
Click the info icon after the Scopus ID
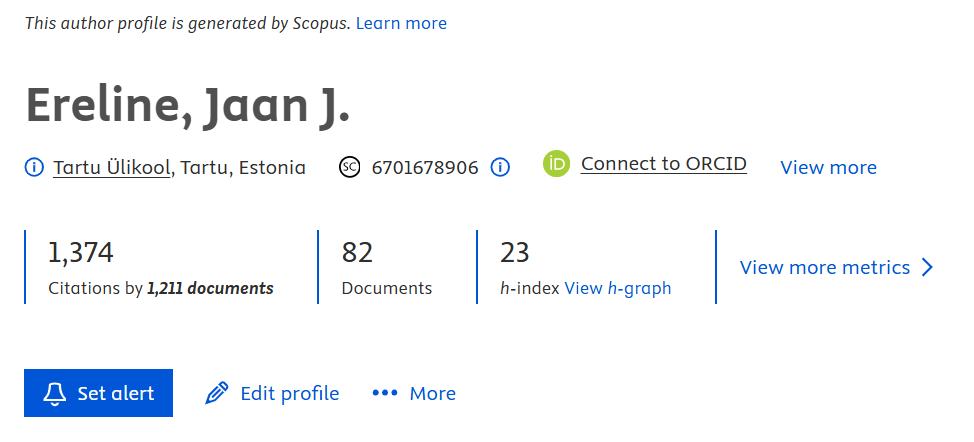501,167
